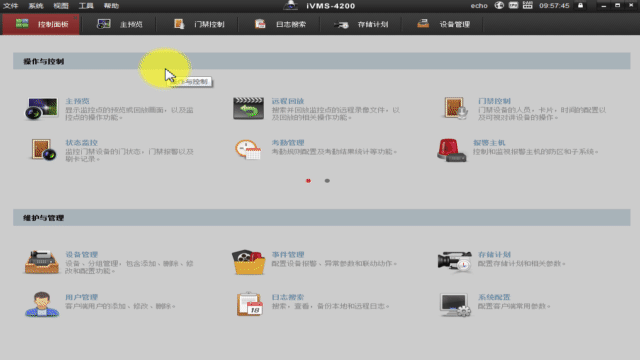The image size is (640, 360).
Task: Open the 文件 menu
Action: coord(11,6)
